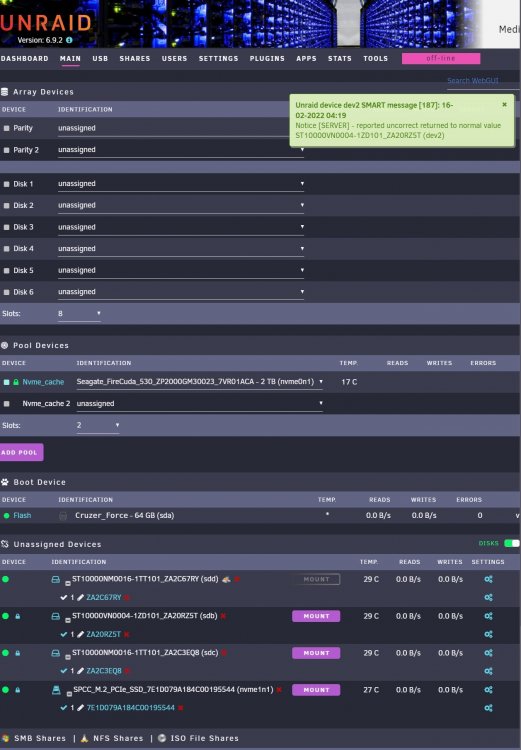Click the drive icon of the sdd disk

pyautogui.click(x=55, y=579)
